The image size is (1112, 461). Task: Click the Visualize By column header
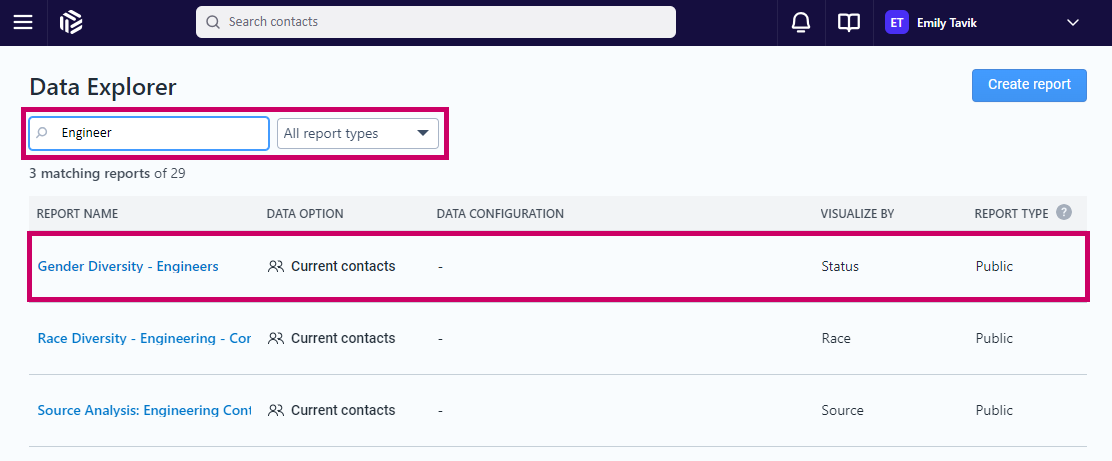point(857,213)
